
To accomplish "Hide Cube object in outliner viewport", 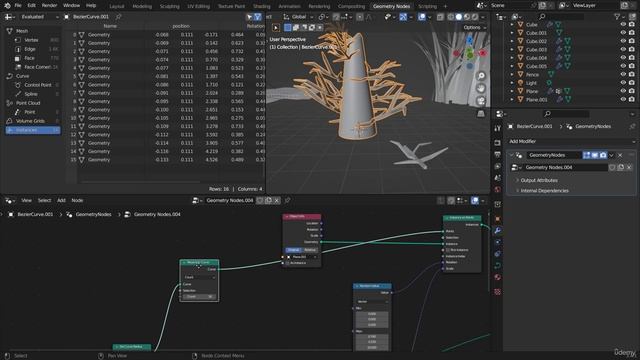I will click(623, 24).
